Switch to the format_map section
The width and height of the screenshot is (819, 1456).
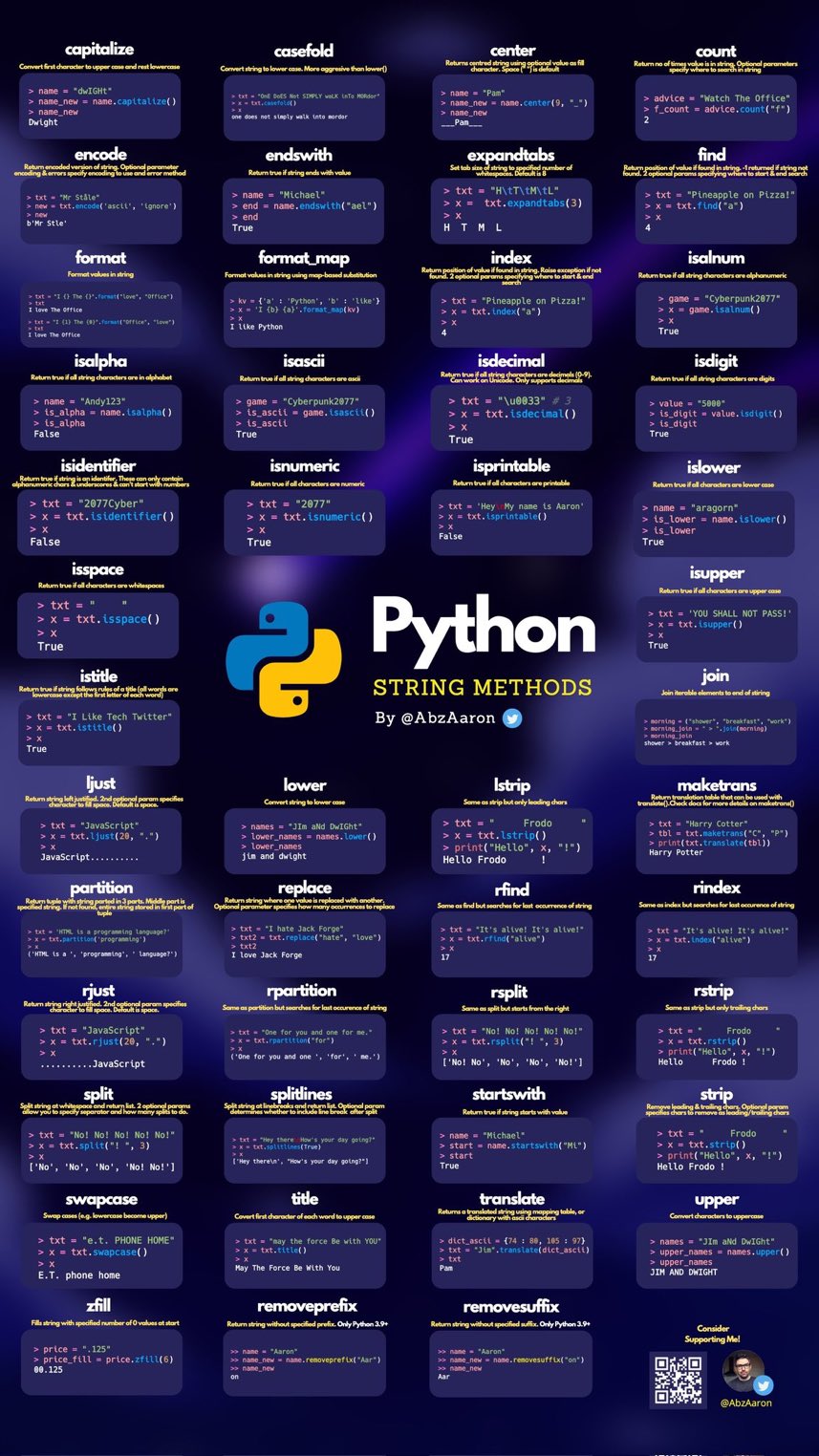coord(304,256)
